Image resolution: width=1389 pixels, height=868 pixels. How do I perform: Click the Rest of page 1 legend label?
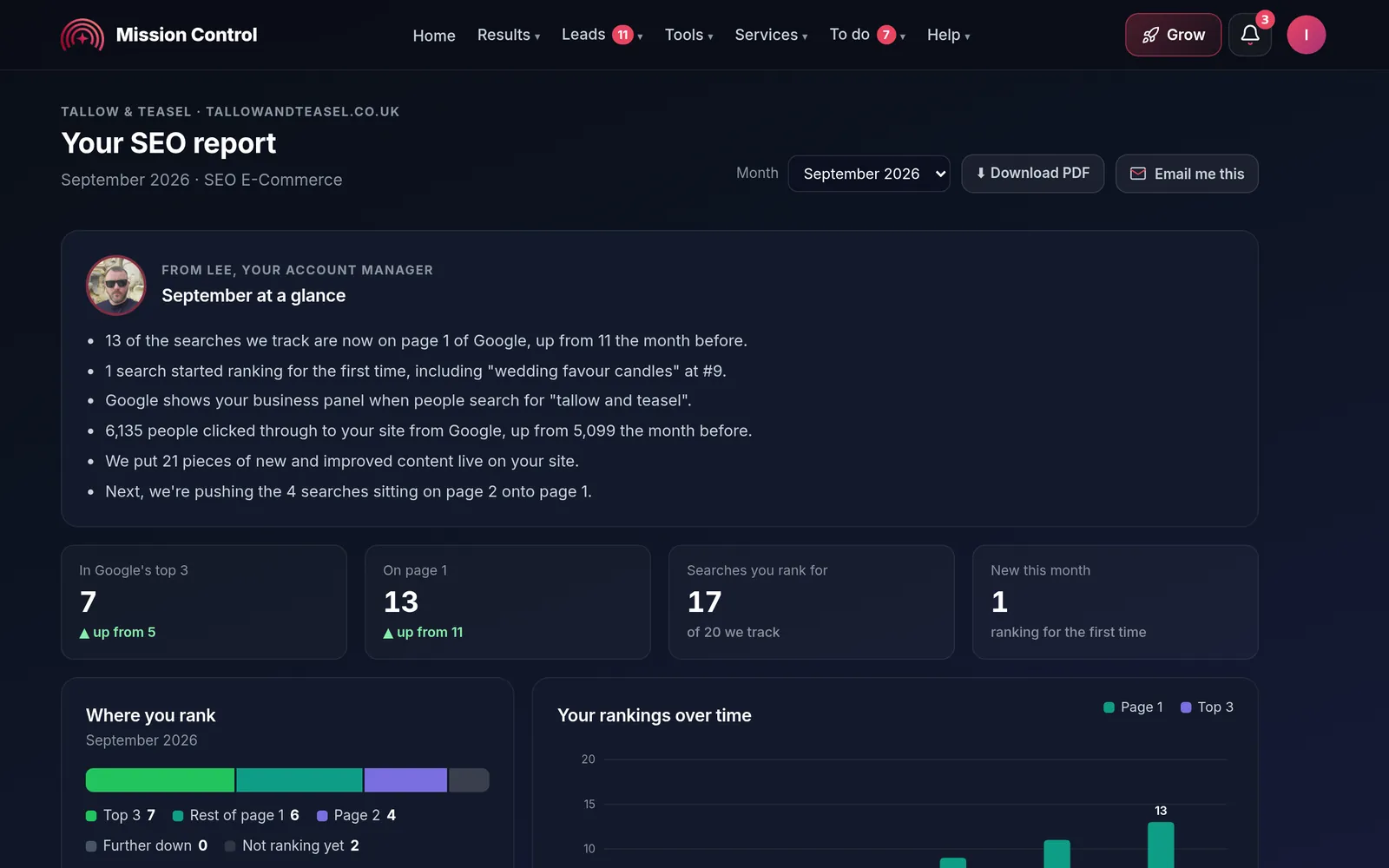pos(236,815)
